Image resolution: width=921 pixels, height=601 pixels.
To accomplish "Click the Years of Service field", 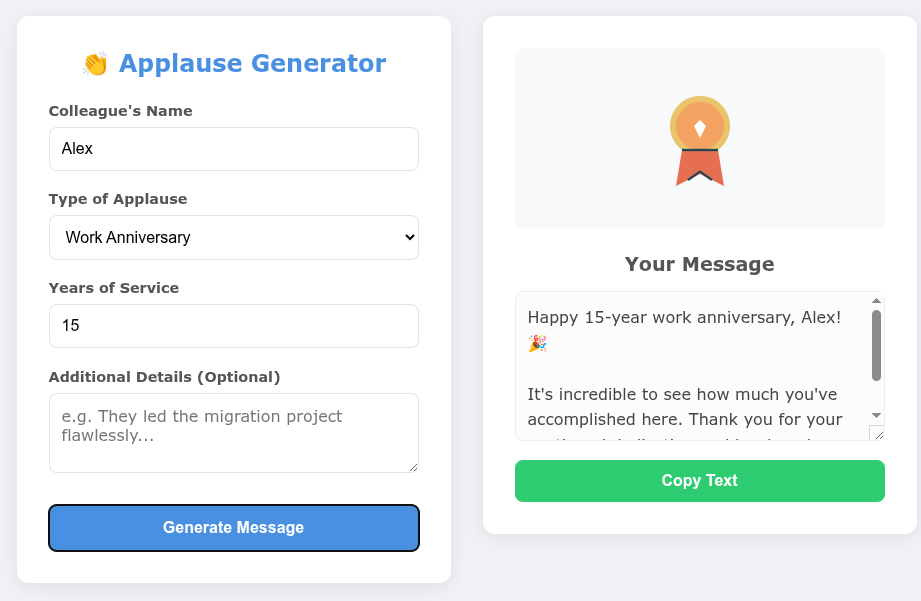I will (x=234, y=325).
